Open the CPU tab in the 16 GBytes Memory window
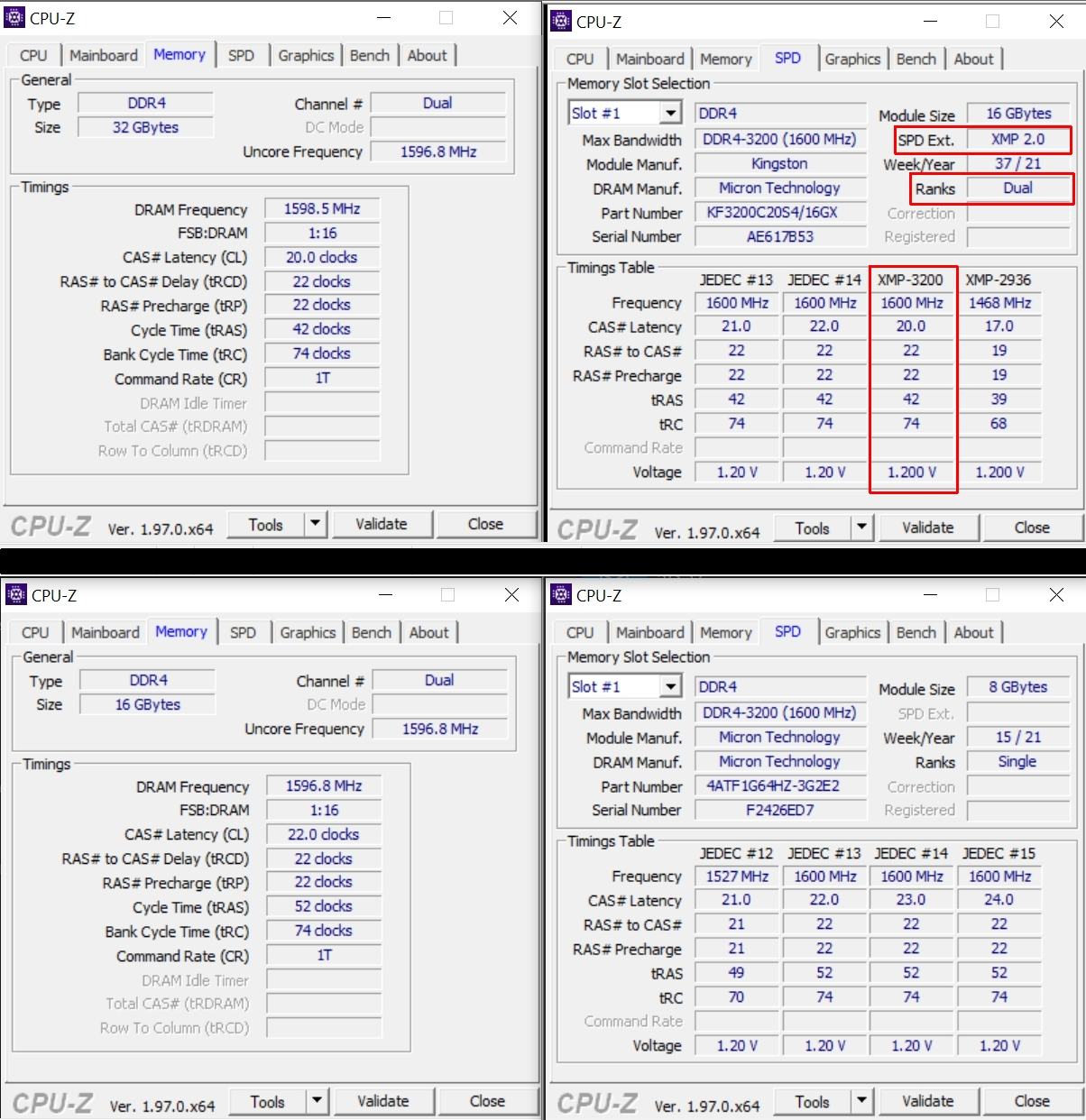 click(x=35, y=632)
